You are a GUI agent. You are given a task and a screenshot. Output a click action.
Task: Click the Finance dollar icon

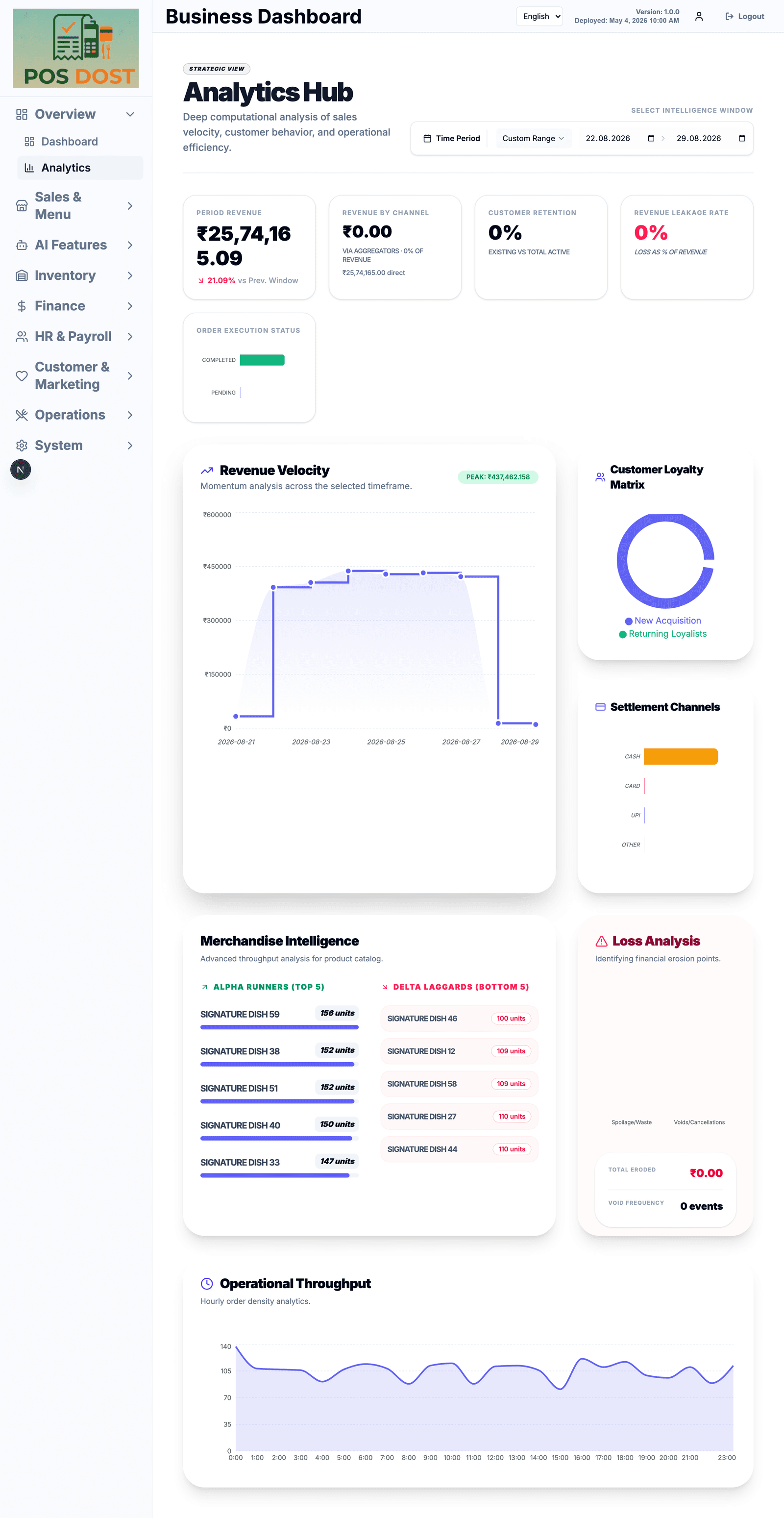[x=22, y=306]
